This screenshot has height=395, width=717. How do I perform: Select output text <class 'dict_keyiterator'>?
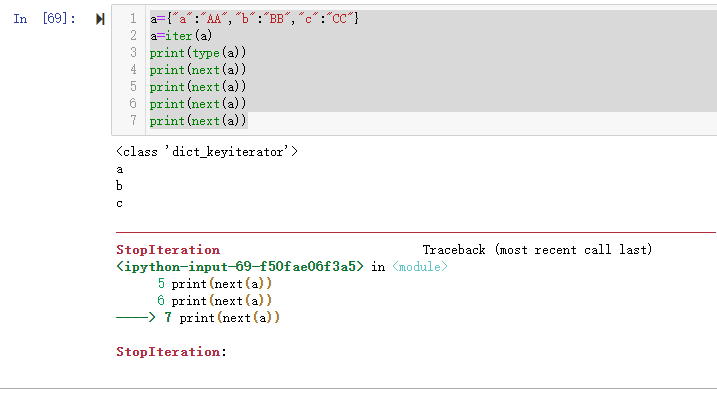pos(207,152)
